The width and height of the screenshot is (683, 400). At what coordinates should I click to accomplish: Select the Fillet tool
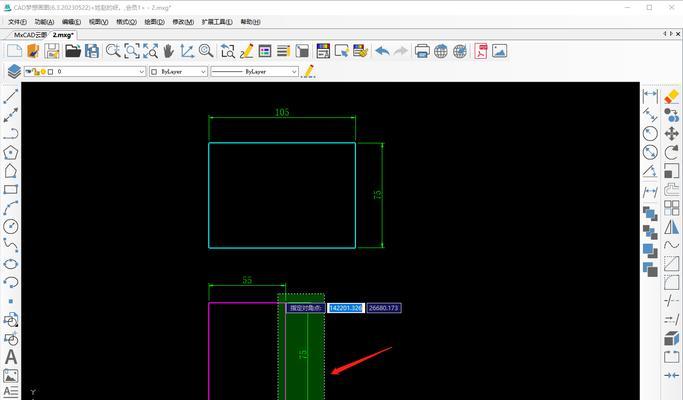point(672,282)
